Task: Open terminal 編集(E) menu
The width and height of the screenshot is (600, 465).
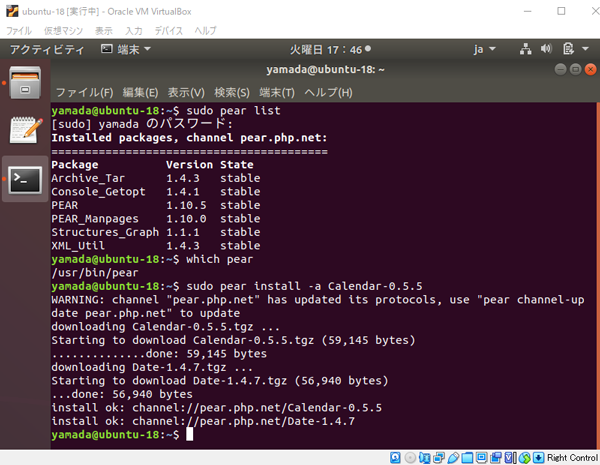Action: pyautogui.click(x=140, y=93)
